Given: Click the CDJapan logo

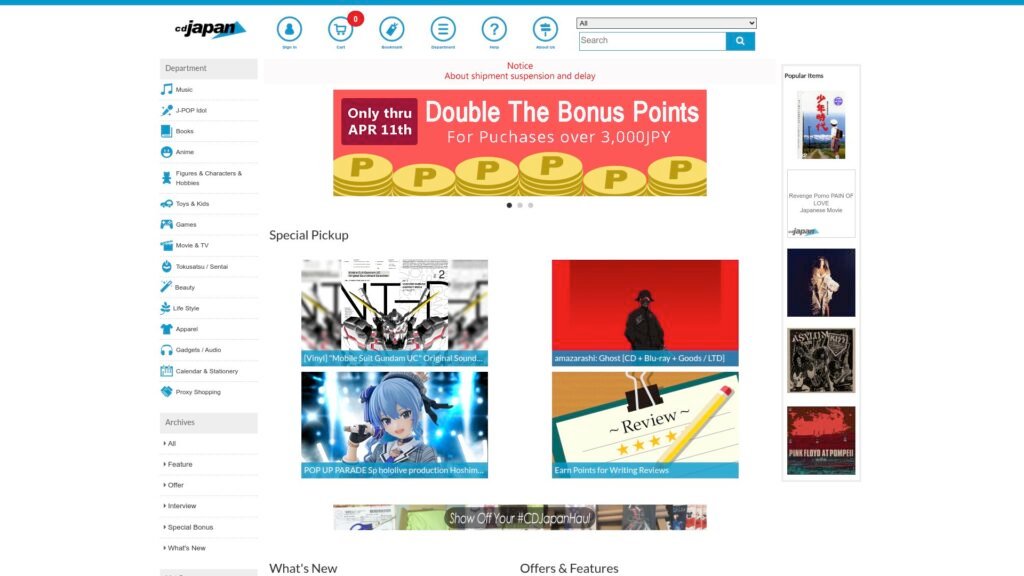Looking at the screenshot, I should click(210, 29).
